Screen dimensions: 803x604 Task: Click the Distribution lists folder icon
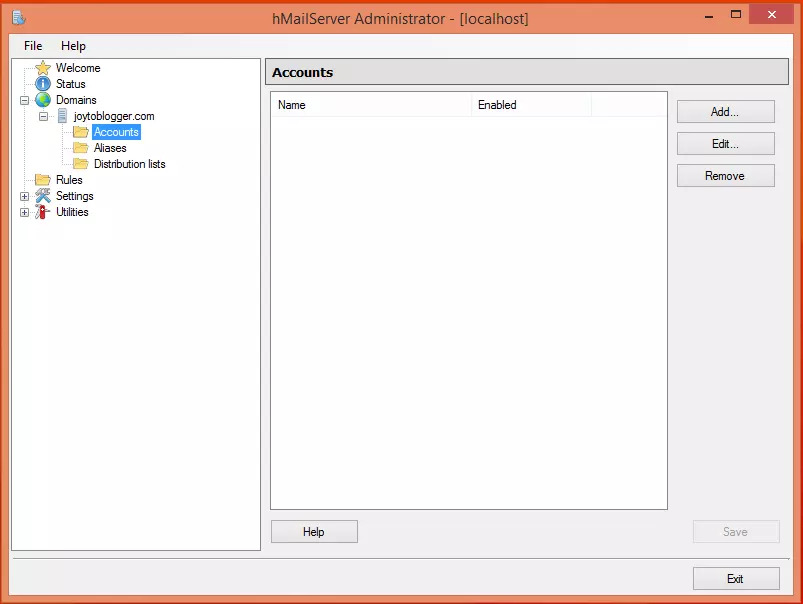(81, 164)
